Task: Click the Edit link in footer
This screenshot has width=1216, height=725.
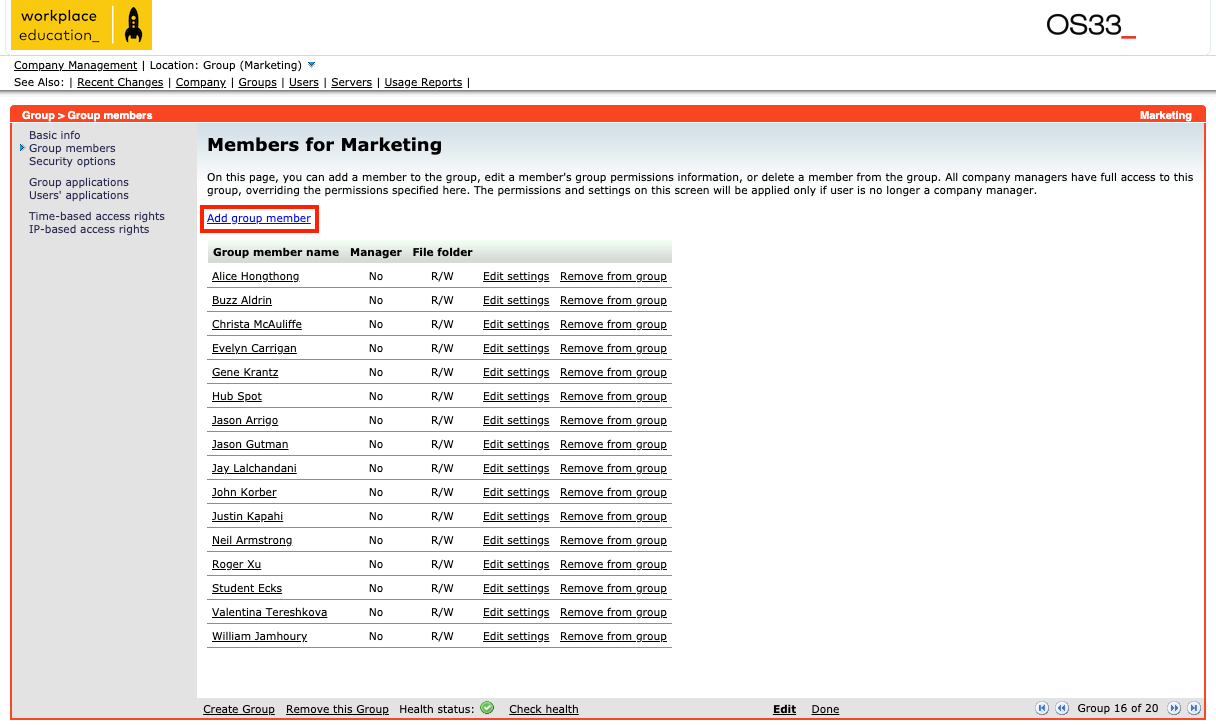Action: 785,709
